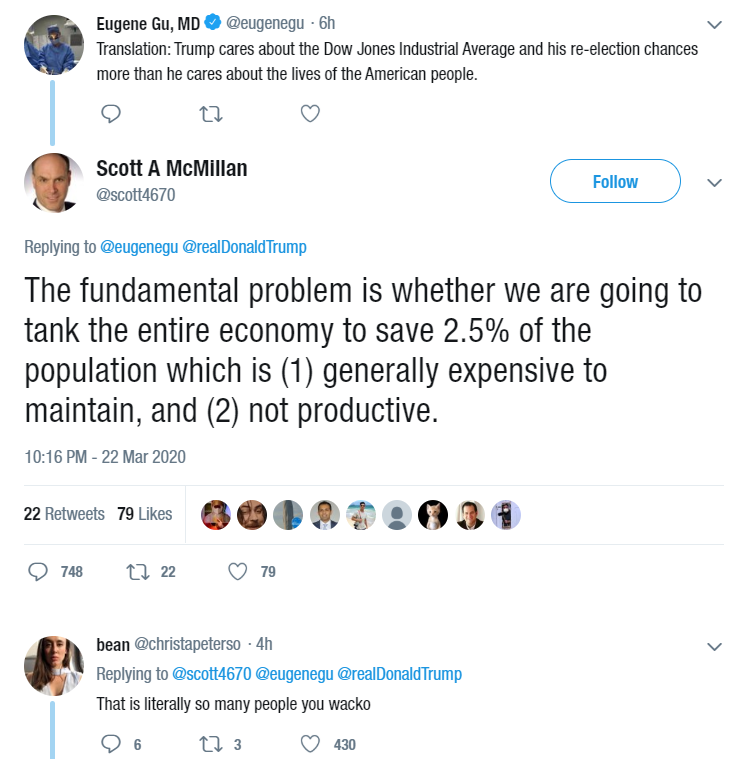Screen dimensions: 746x759
Task: View the 79 Likes list
Action: coord(144,514)
